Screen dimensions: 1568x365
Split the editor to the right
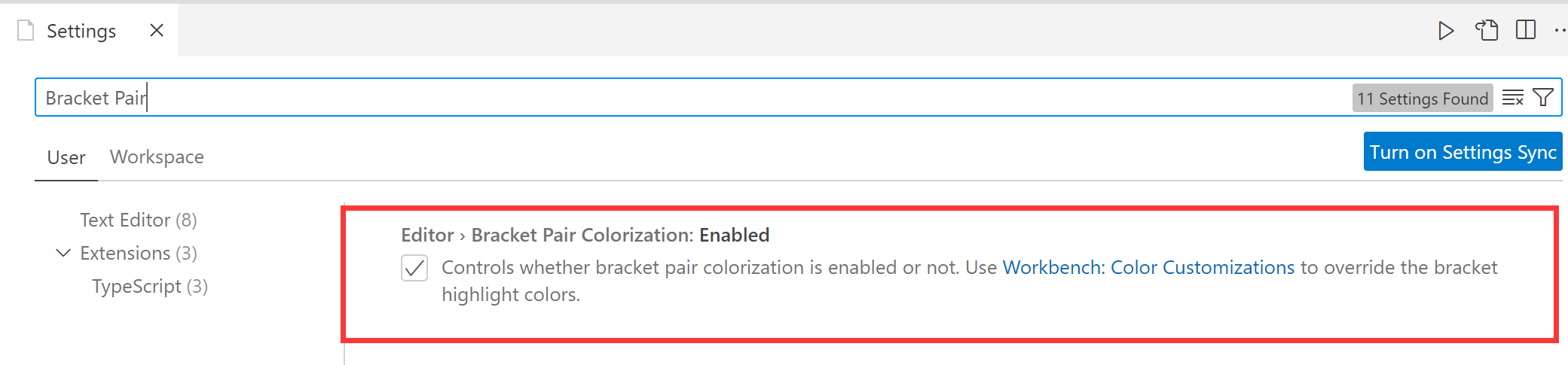[x=1526, y=31]
